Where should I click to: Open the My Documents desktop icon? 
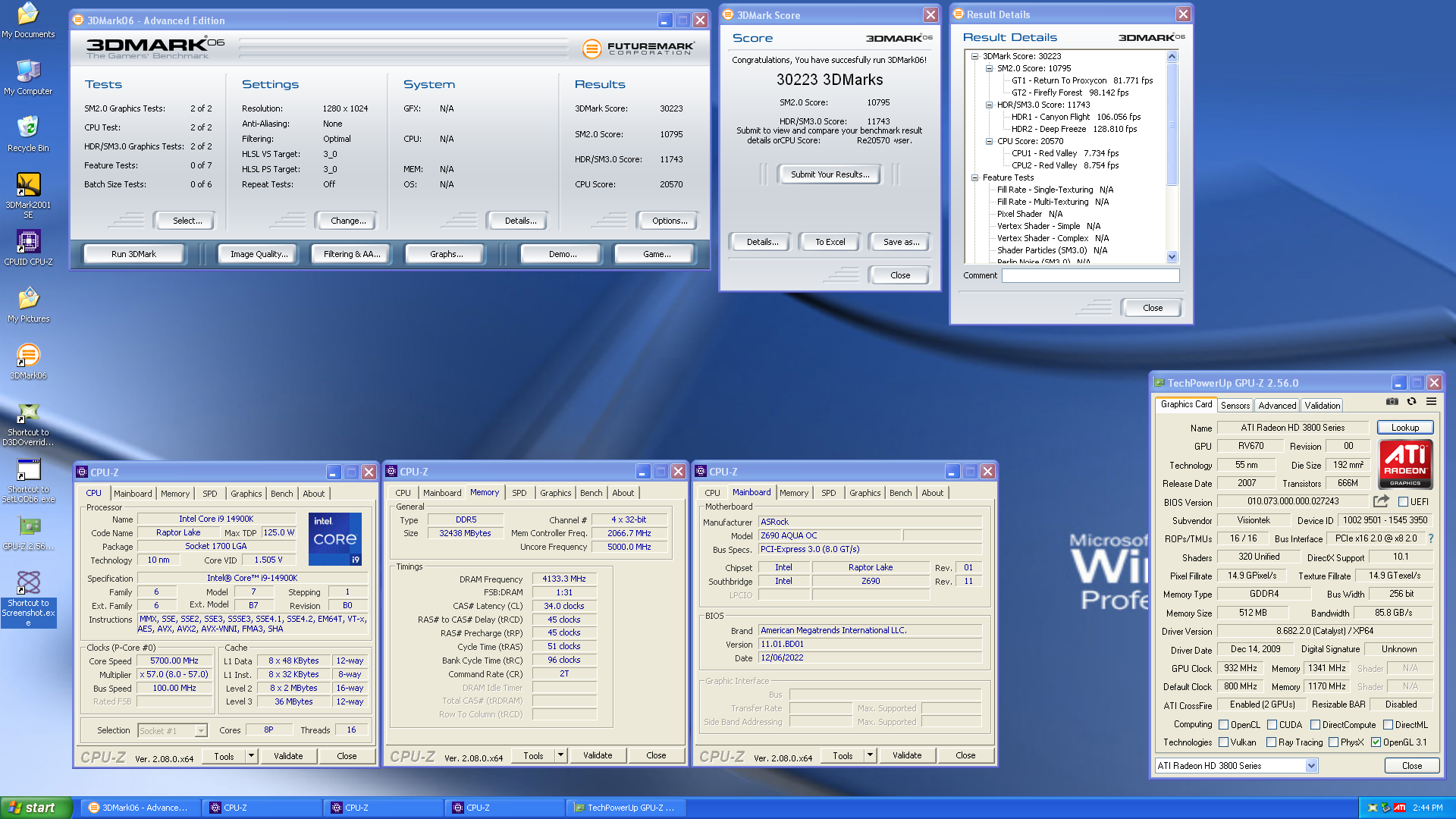pyautogui.click(x=28, y=20)
